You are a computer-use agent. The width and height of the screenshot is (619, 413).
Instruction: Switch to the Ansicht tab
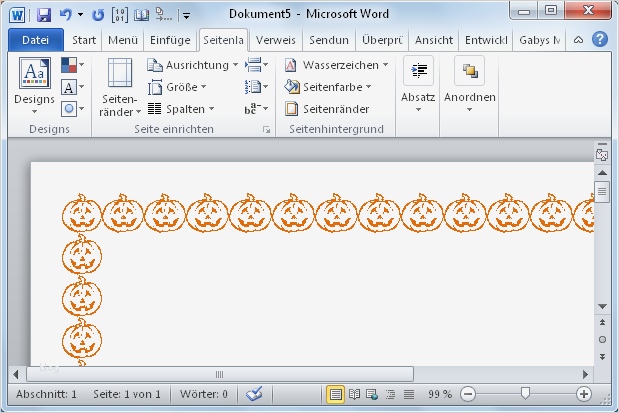434,40
